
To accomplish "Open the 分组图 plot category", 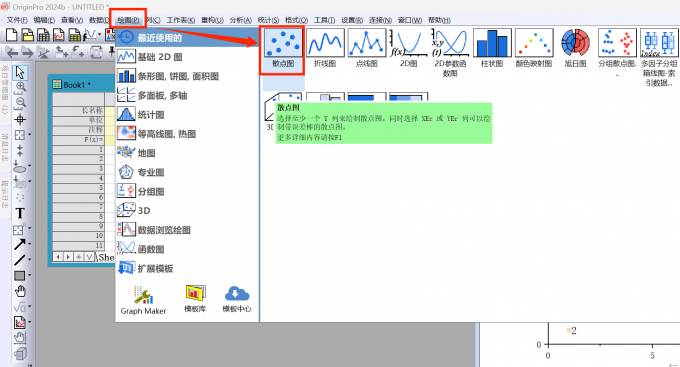I will (187, 191).
